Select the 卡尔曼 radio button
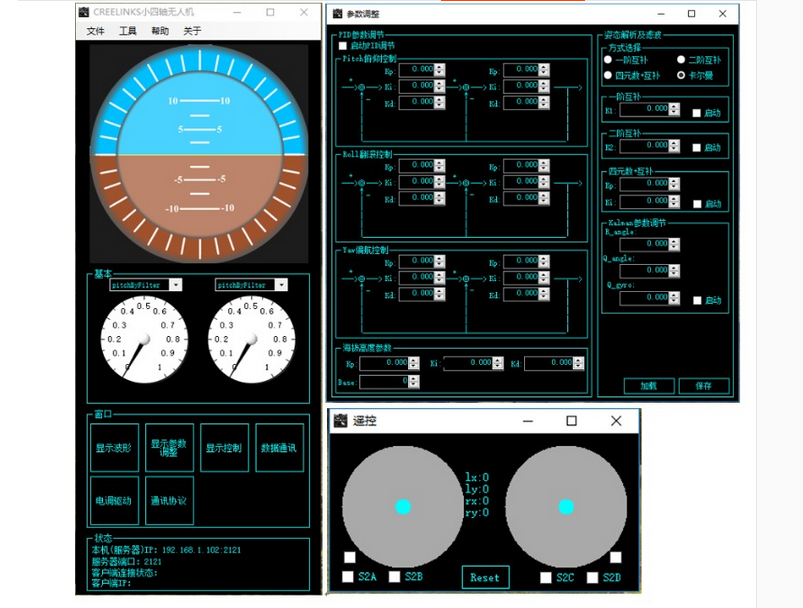Image resolution: width=803 pixels, height=608 pixels. click(681, 75)
